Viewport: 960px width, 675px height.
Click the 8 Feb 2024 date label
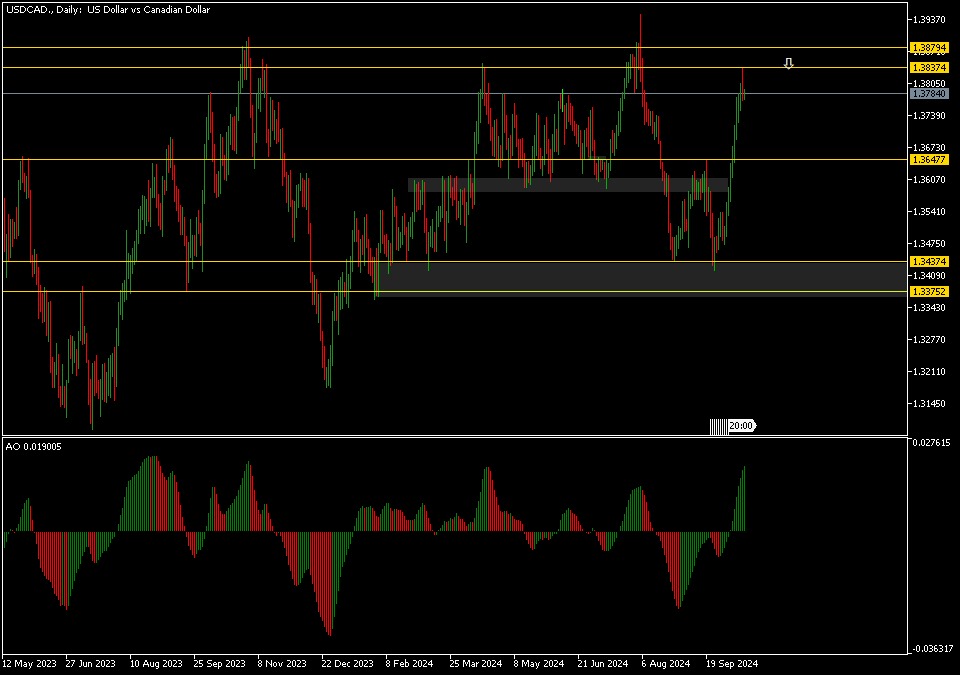[x=409, y=663]
